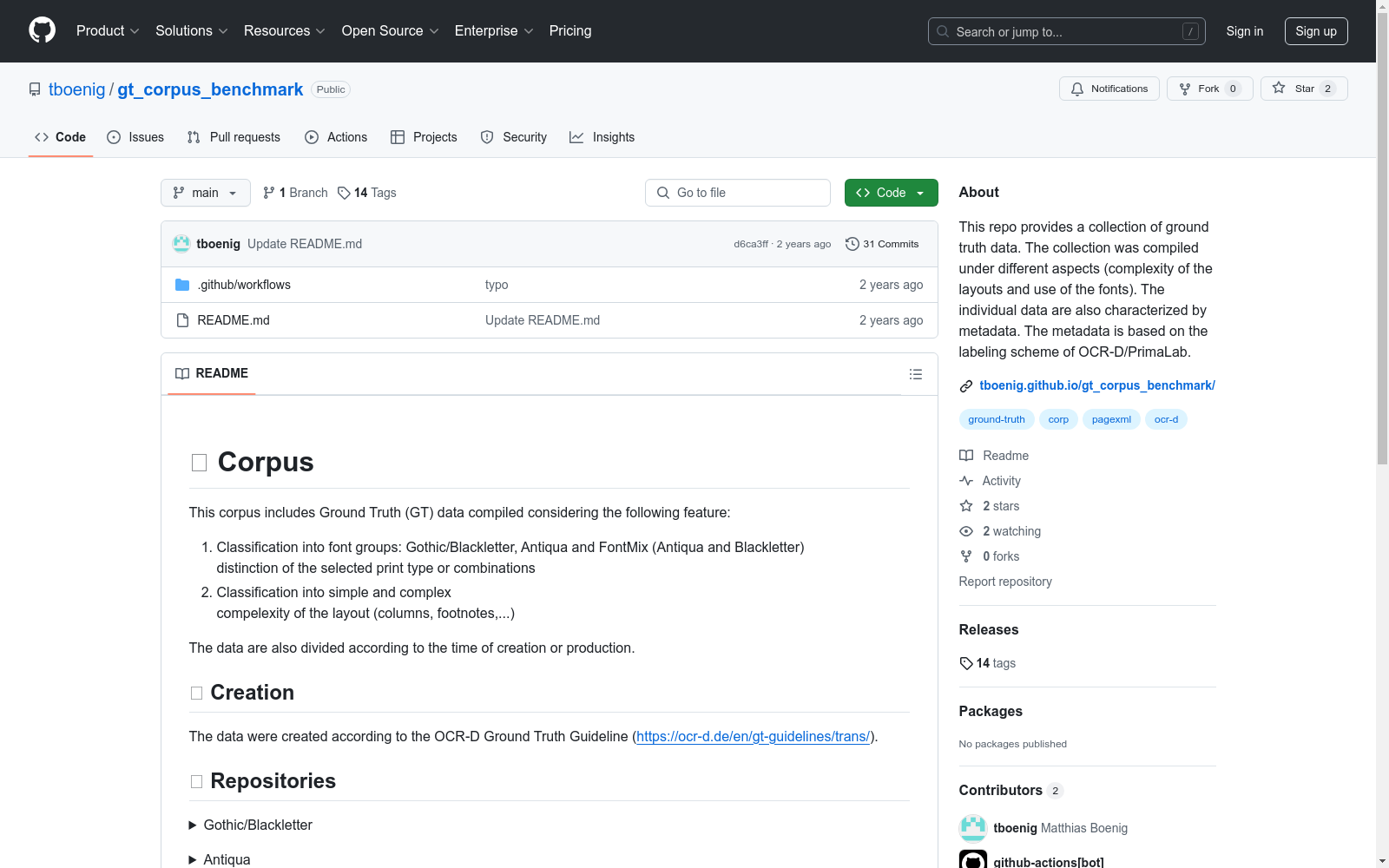
Task: Click the search magnifier icon in header
Action: click(x=943, y=31)
